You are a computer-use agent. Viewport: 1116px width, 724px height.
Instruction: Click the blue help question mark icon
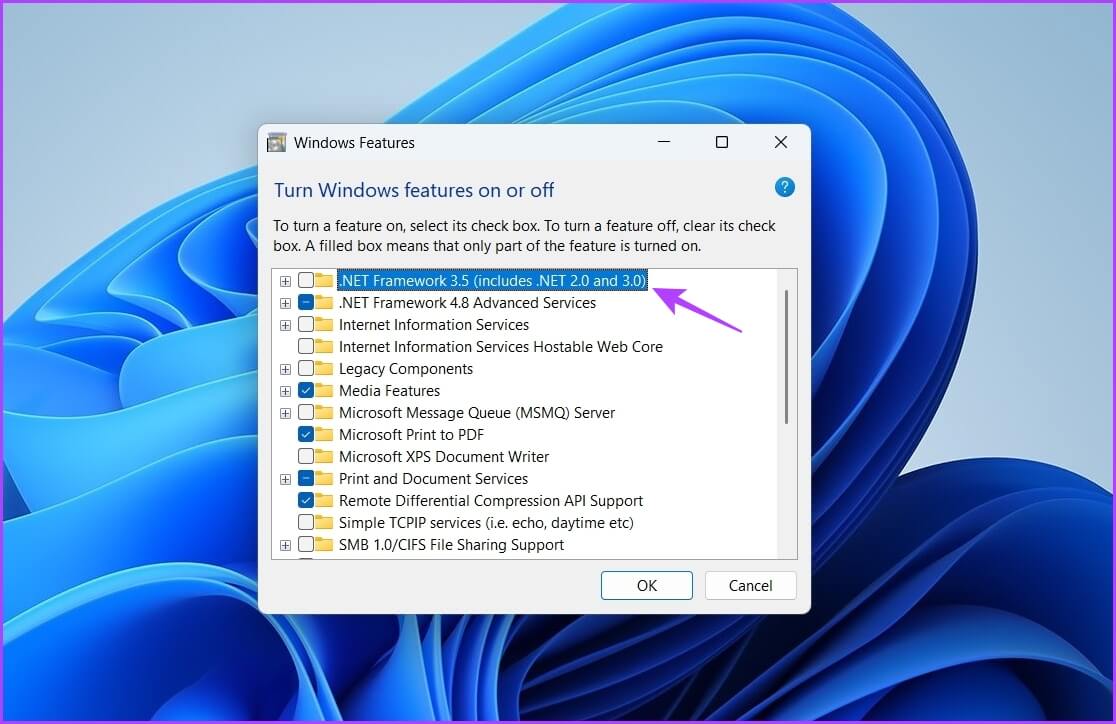[x=784, y=187]
